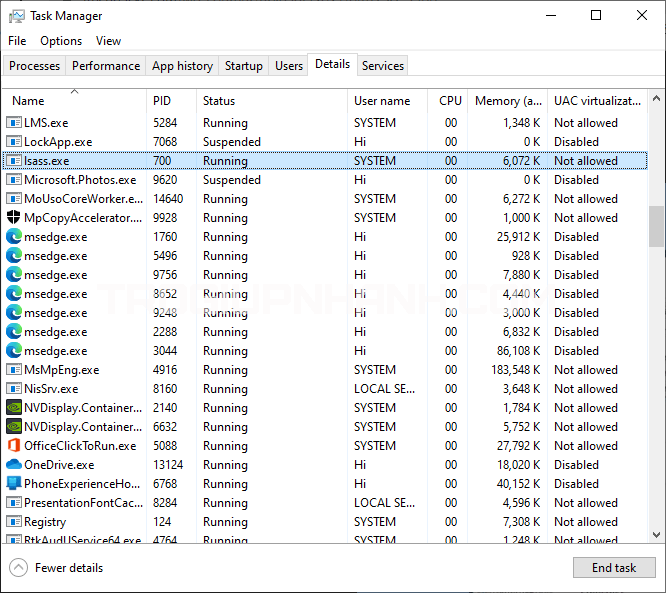Sort by CPU column header

pyautogui.click(x=450, y=101)
